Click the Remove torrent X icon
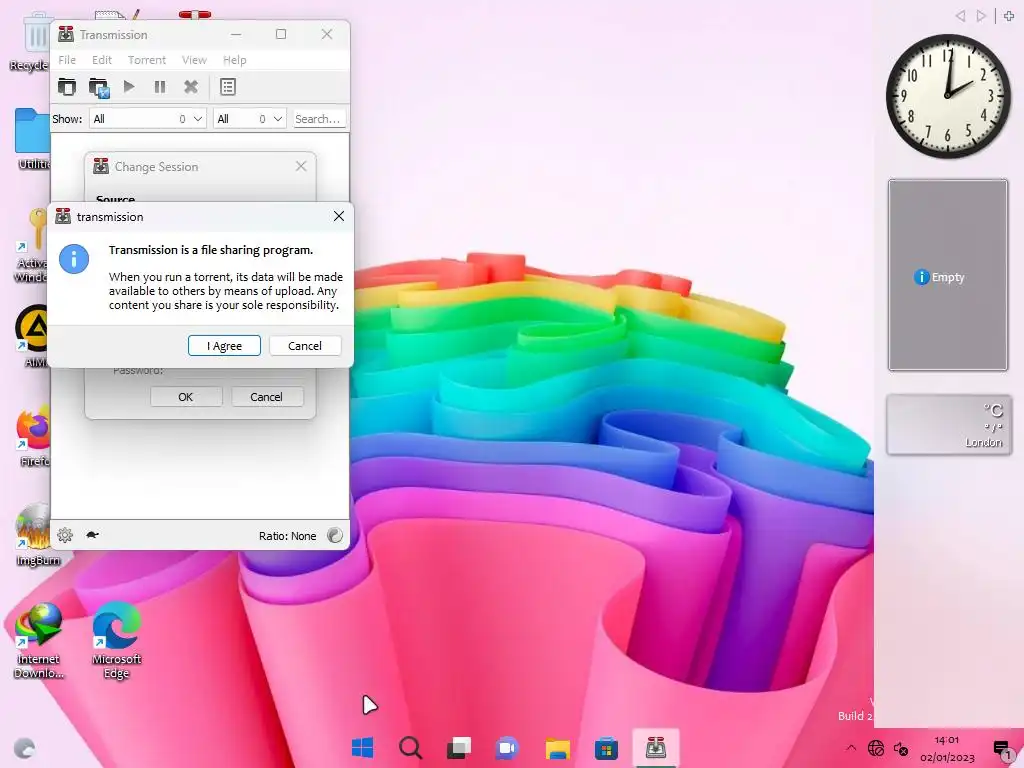Image resolution: width=1024 pixels, height=768 pixels. (191, 86)
